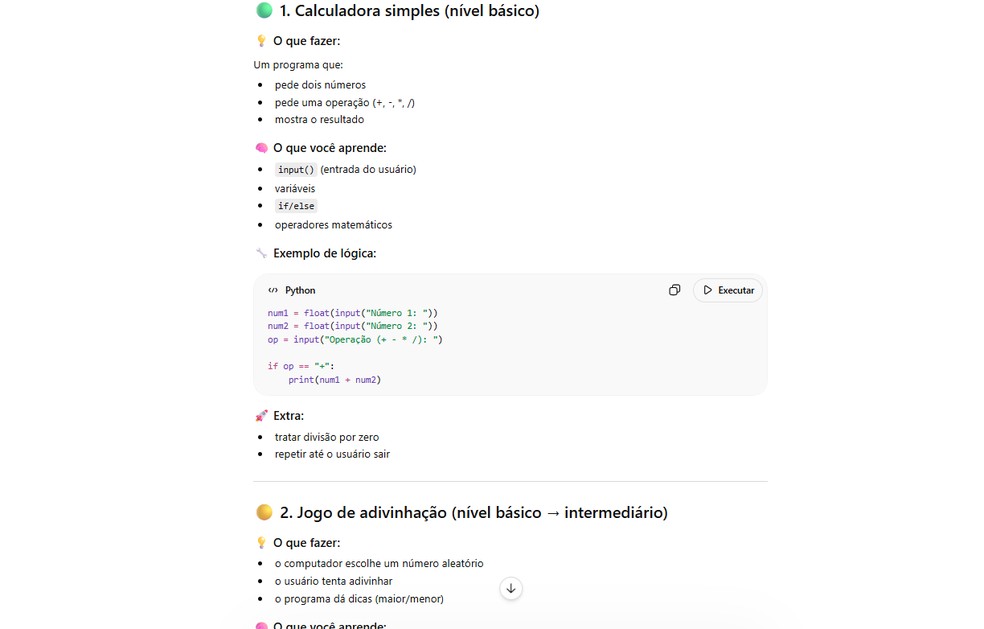This screenshot has width=984, height=629.
Task: Click the pencil icon before Exemplo de lógica
Action: [260, 253]
